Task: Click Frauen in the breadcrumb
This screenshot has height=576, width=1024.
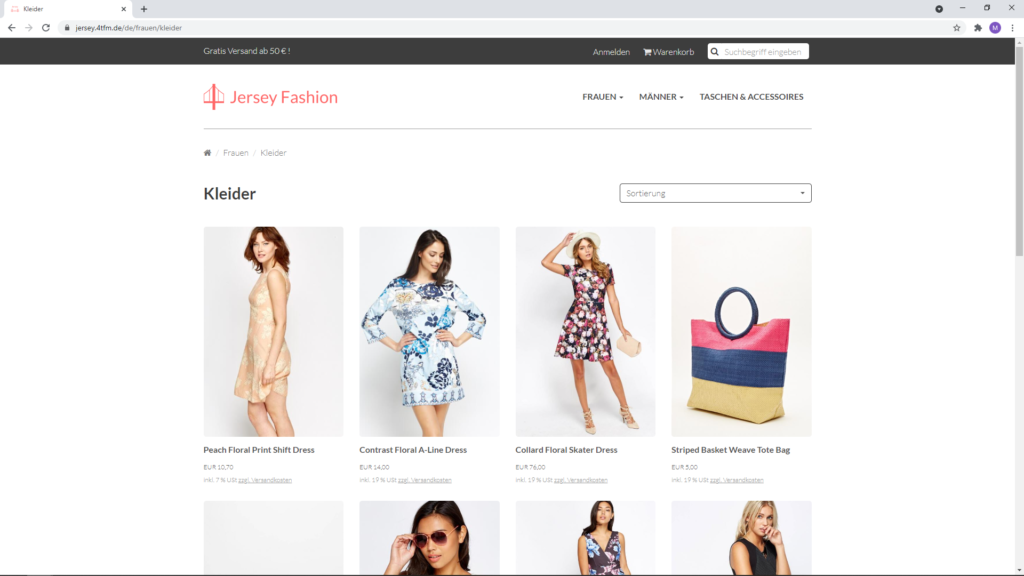Action: [x=236, y=153]
